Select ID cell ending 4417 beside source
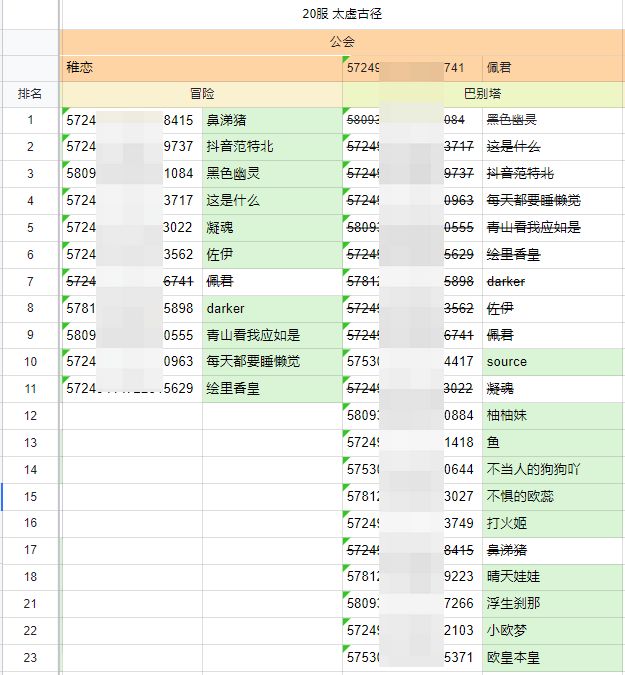Screen dimensions: 625x675 (x=412, y=362)
